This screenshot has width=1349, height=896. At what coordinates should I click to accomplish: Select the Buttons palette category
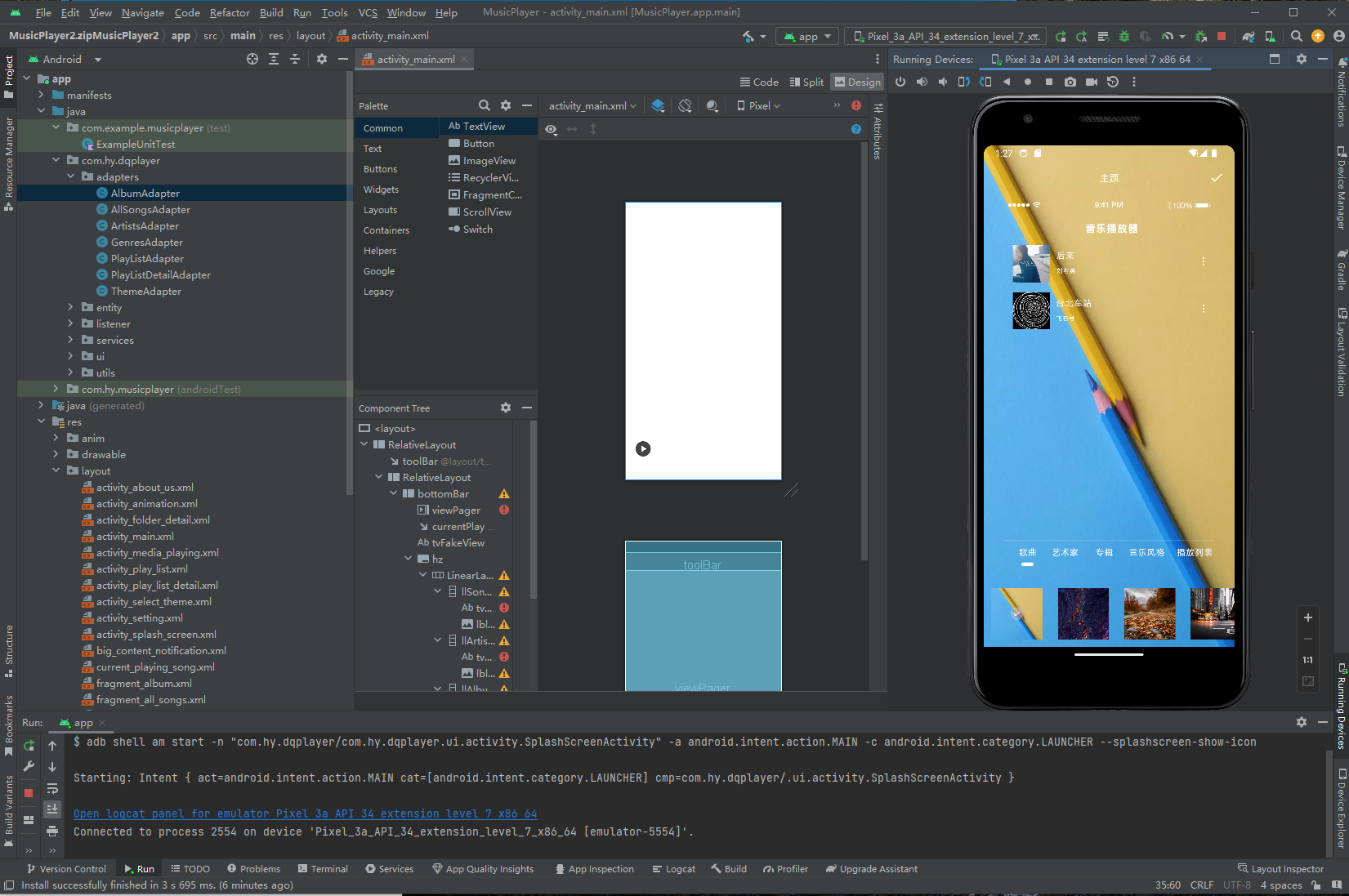(381, 169)
